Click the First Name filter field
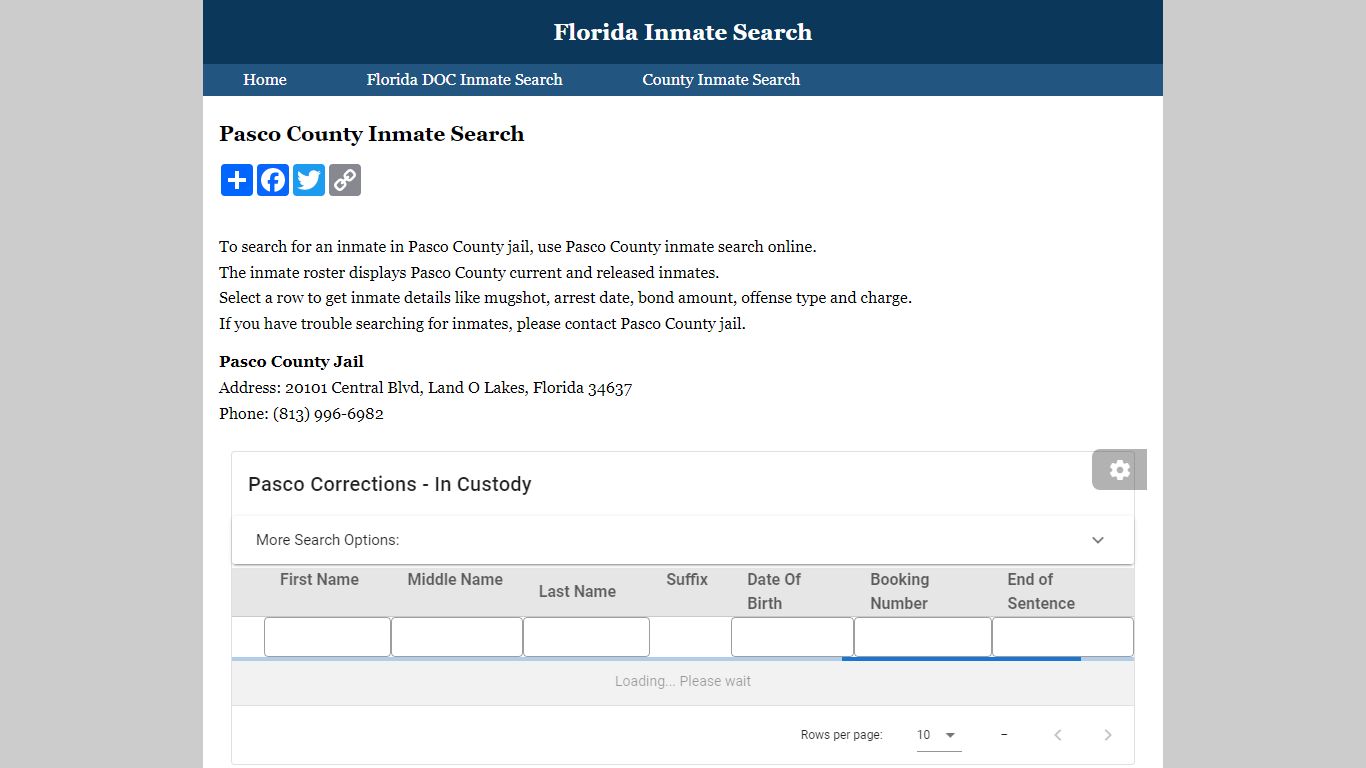The height and width of the screenshot is (768, 1366). [327, 637]
